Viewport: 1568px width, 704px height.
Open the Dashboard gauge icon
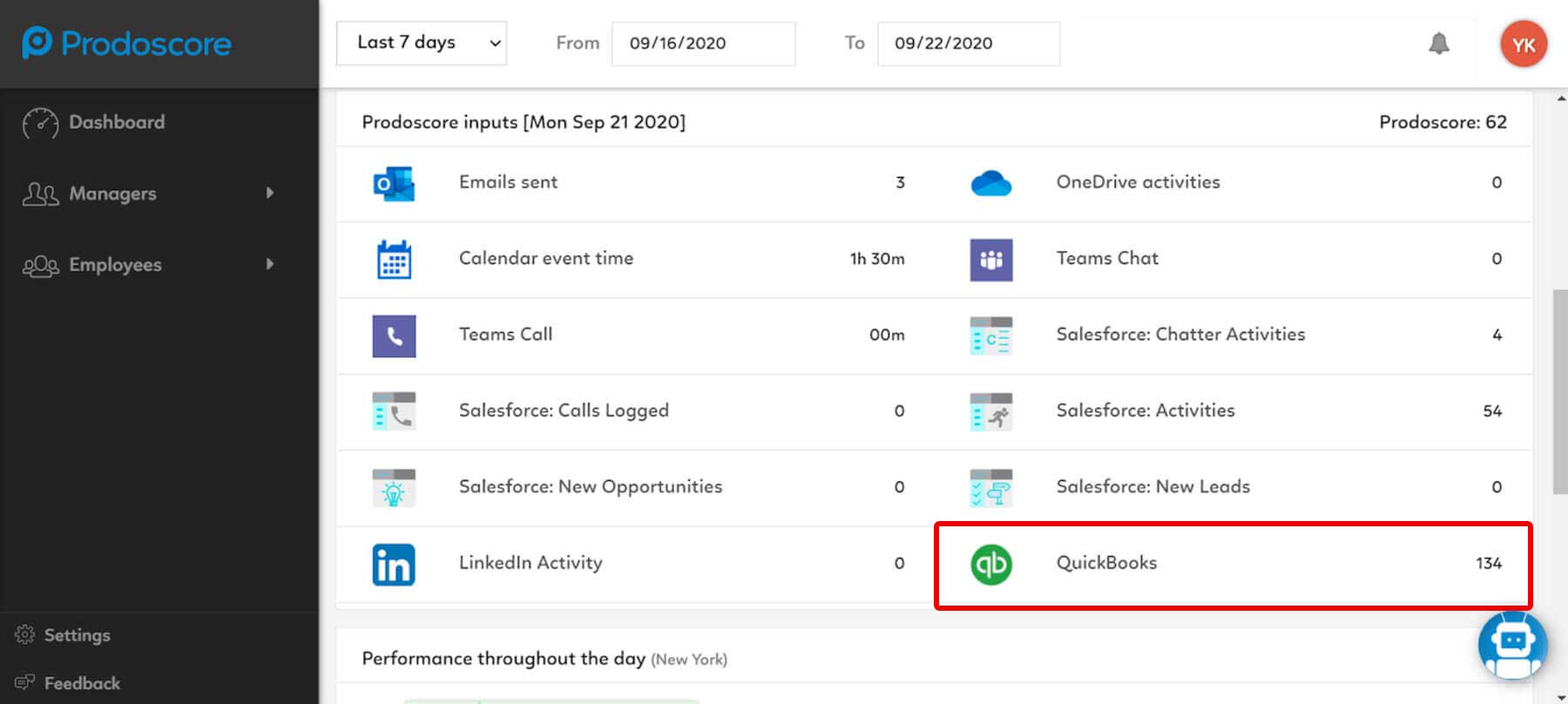[40, 123]
